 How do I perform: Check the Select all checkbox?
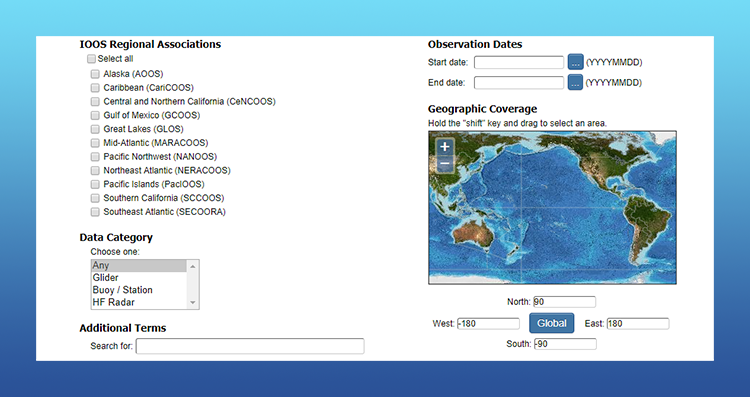pos(91,59)
